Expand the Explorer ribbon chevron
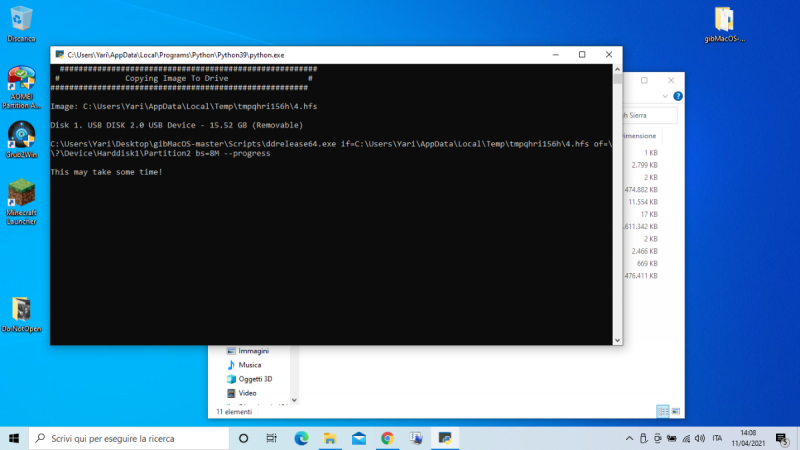800x450 pixels. [665, 96]
